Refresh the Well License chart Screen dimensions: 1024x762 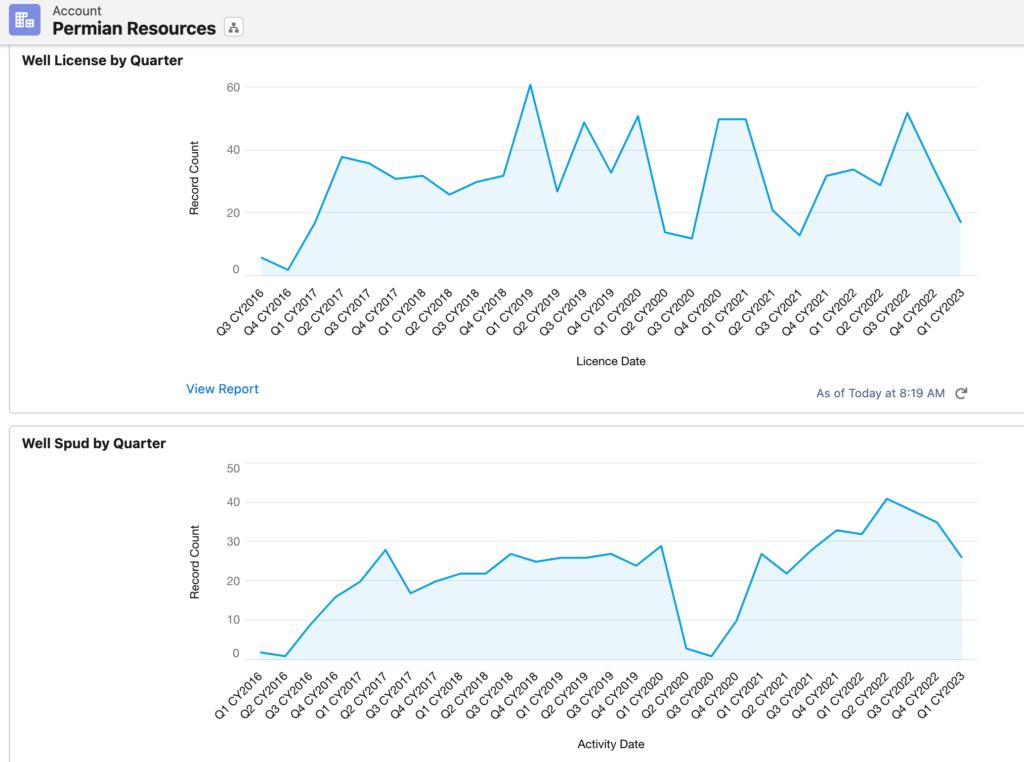(x=961, y=393)
